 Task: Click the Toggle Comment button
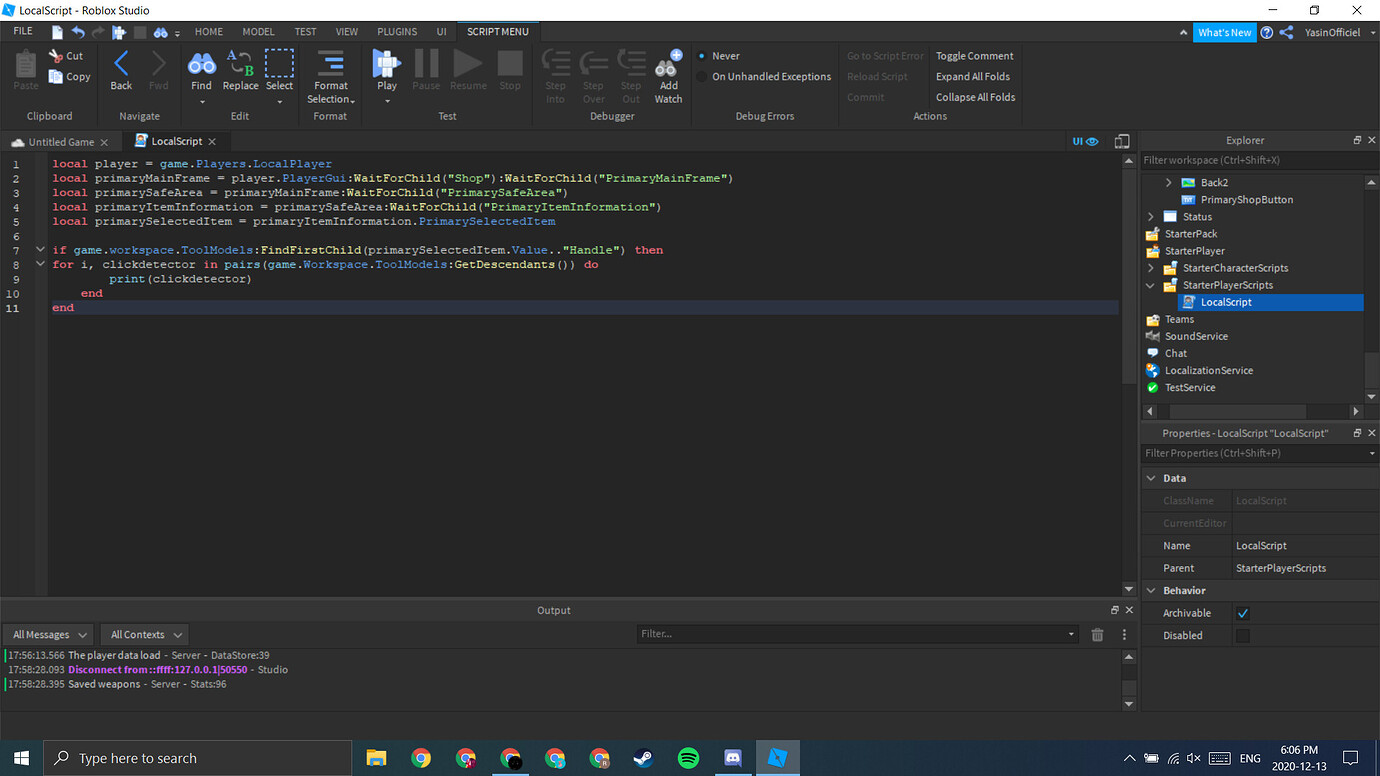click(x=974, y=55)
